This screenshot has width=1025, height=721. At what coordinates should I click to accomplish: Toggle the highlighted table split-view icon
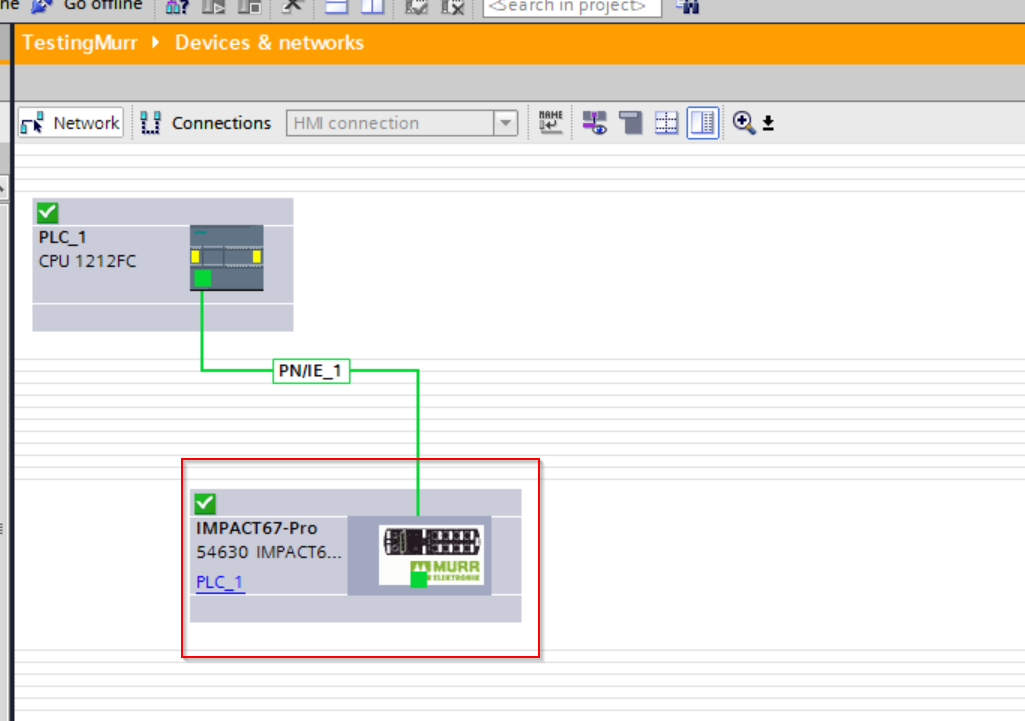[x=703, y=122]
